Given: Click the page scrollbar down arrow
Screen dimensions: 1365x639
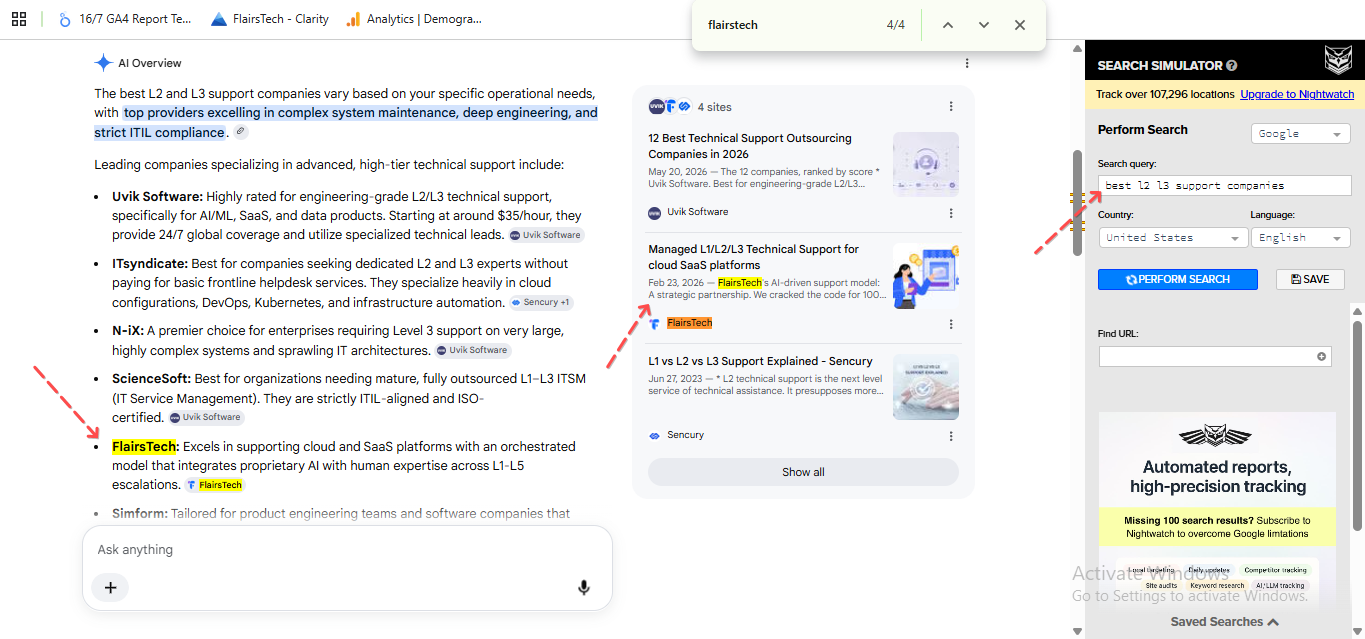Looking at the screenshot, I should 1077,631.
